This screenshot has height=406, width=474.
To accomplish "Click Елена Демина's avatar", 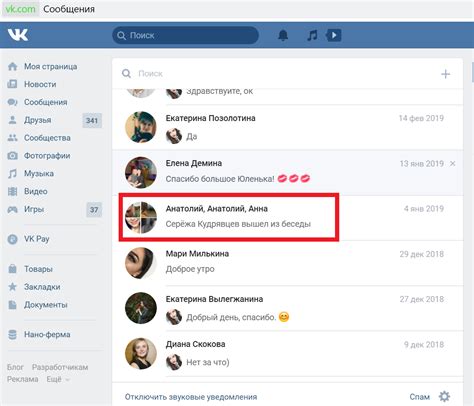I will tap(141, 173).
